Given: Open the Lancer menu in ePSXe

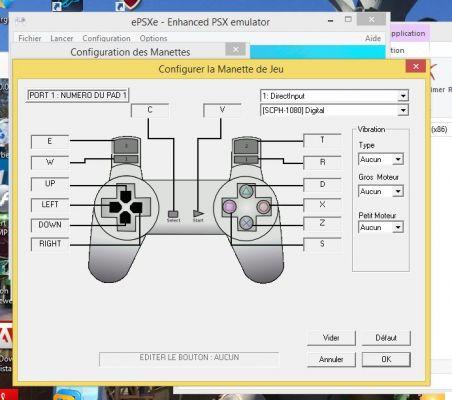Looking at the screenshot, I should 62,39.
